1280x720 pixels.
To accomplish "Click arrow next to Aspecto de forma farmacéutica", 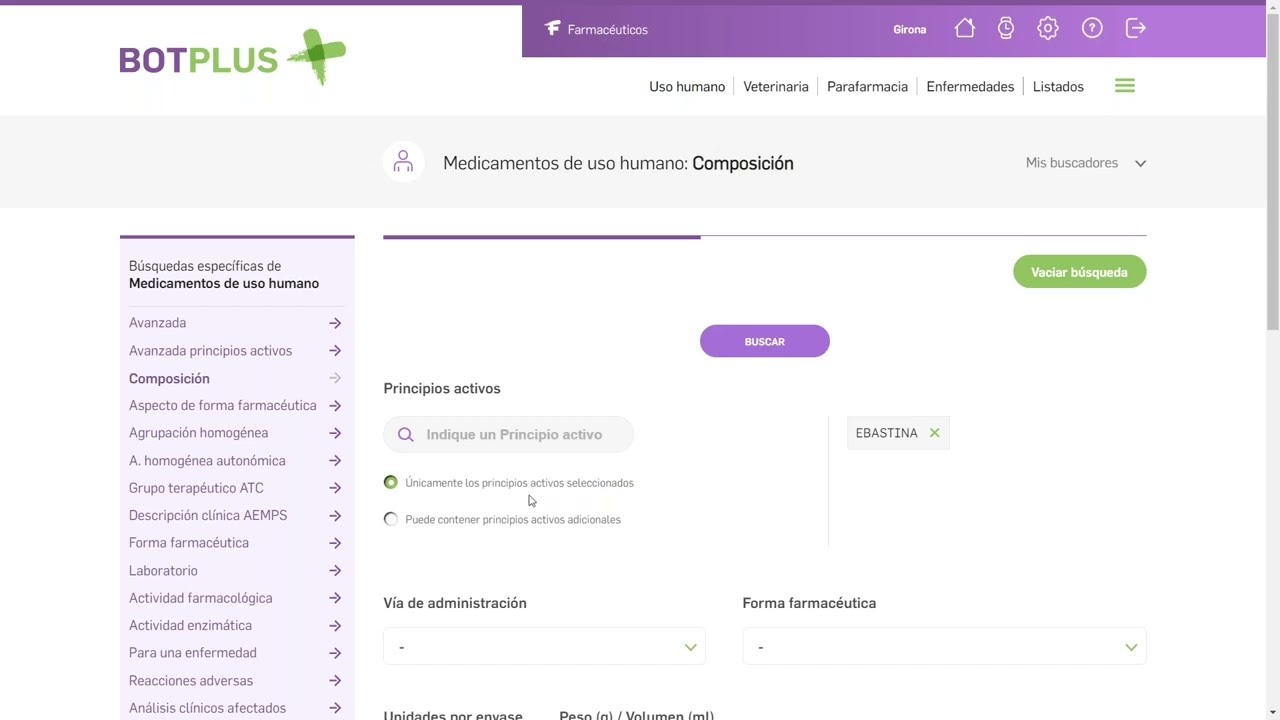I will pyautogui.click(x=335, y=406).
